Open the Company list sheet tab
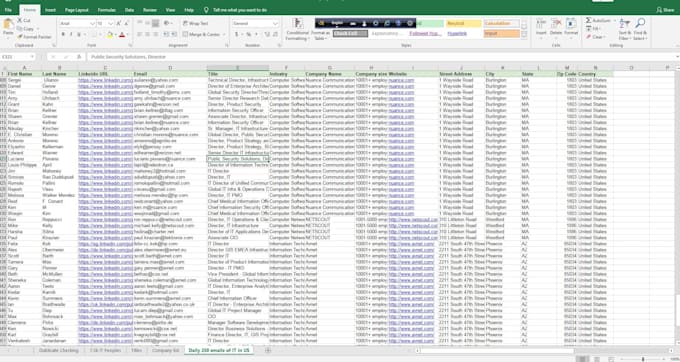680x362 pixels. point(165,350)
